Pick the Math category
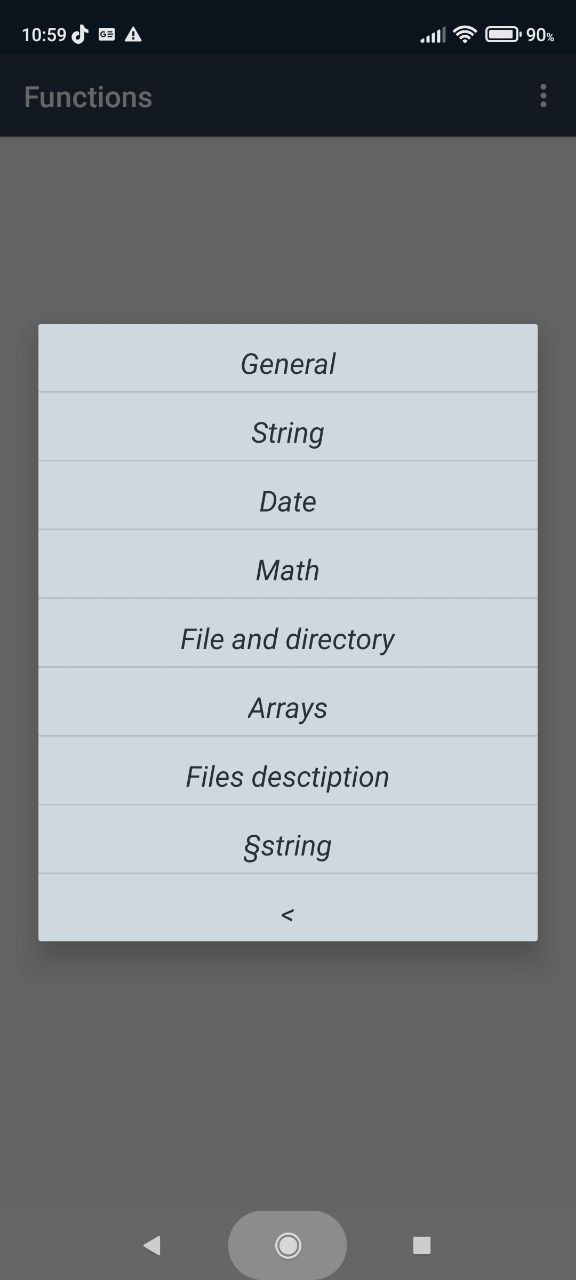Screen dimensions: 576x1280 (288, 570)
